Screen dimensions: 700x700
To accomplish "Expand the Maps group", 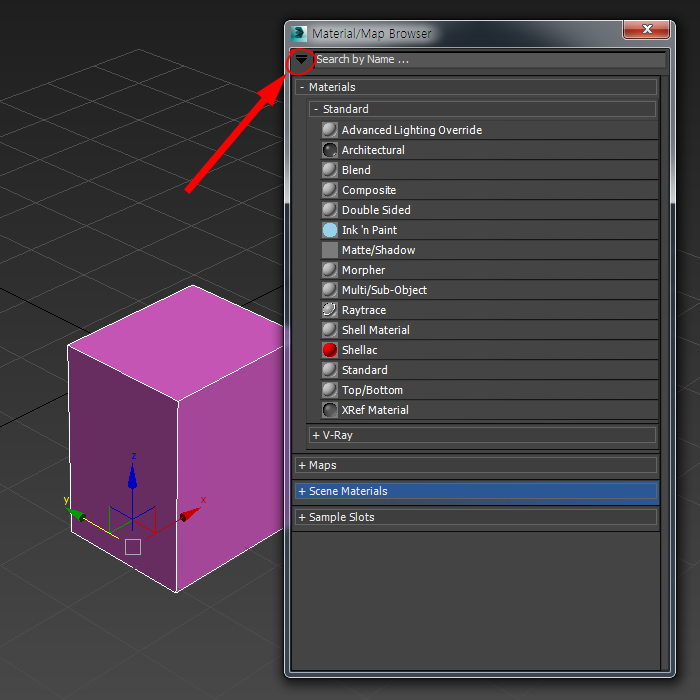I will coord(476,465).
